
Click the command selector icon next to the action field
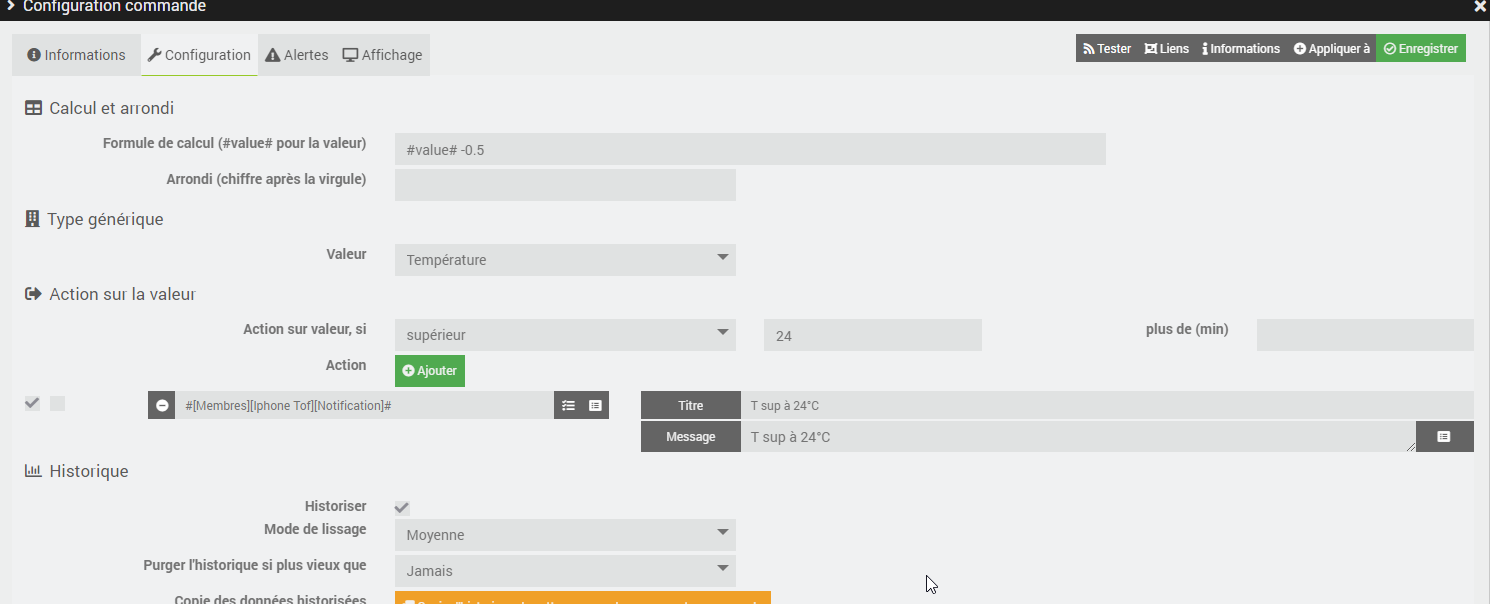[x=595, y=405]
